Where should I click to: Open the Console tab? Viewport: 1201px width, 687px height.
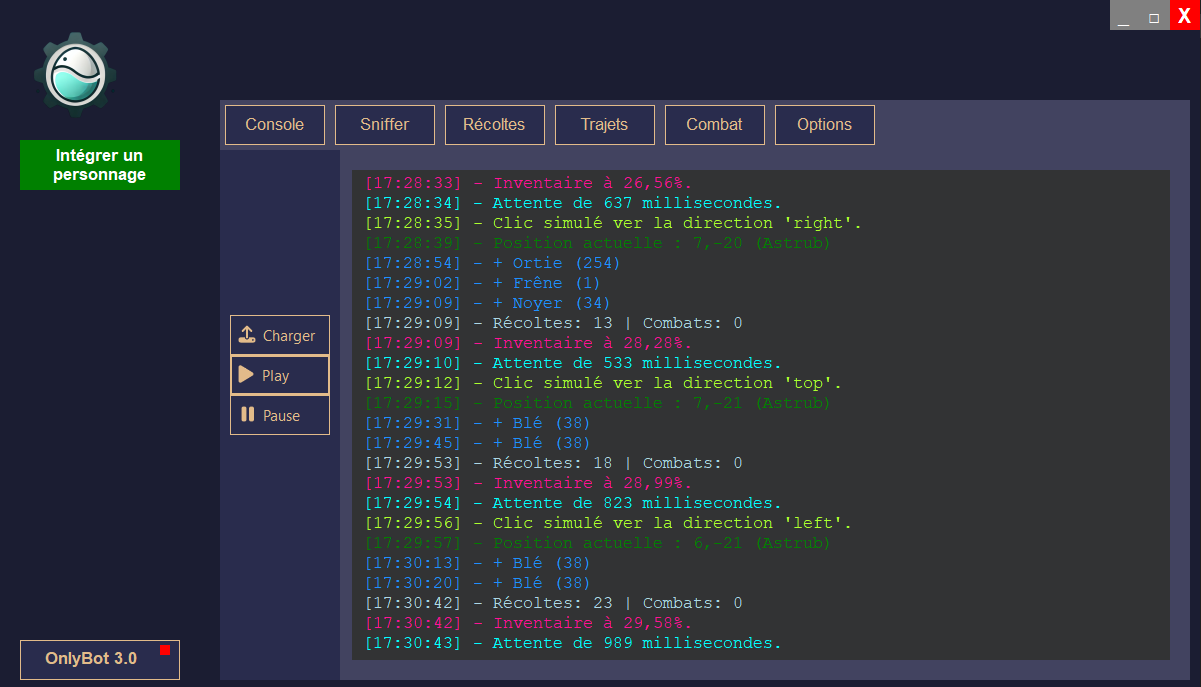(275, 125)
